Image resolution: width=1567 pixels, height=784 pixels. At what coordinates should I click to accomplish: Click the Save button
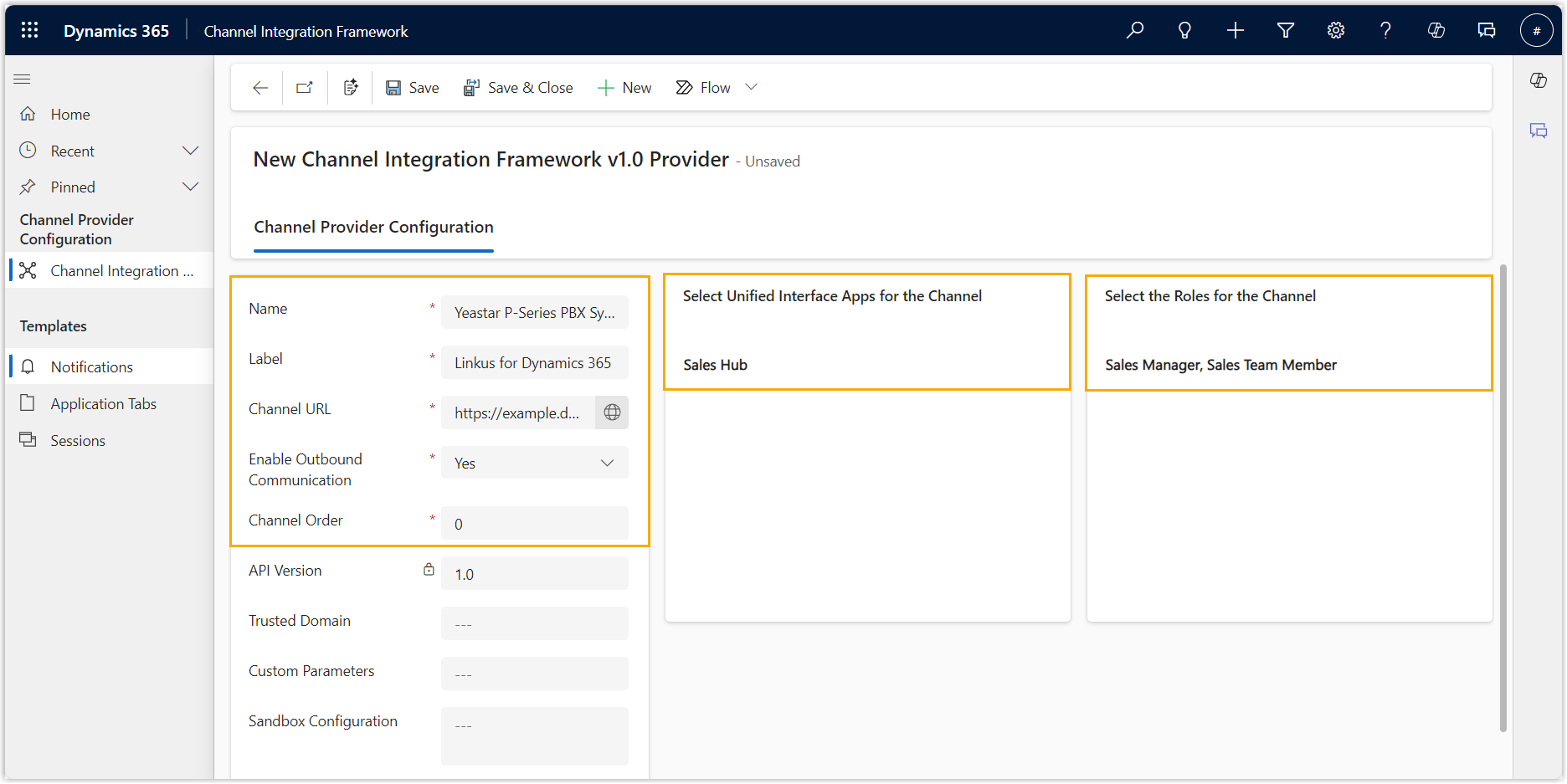[412, 88]
